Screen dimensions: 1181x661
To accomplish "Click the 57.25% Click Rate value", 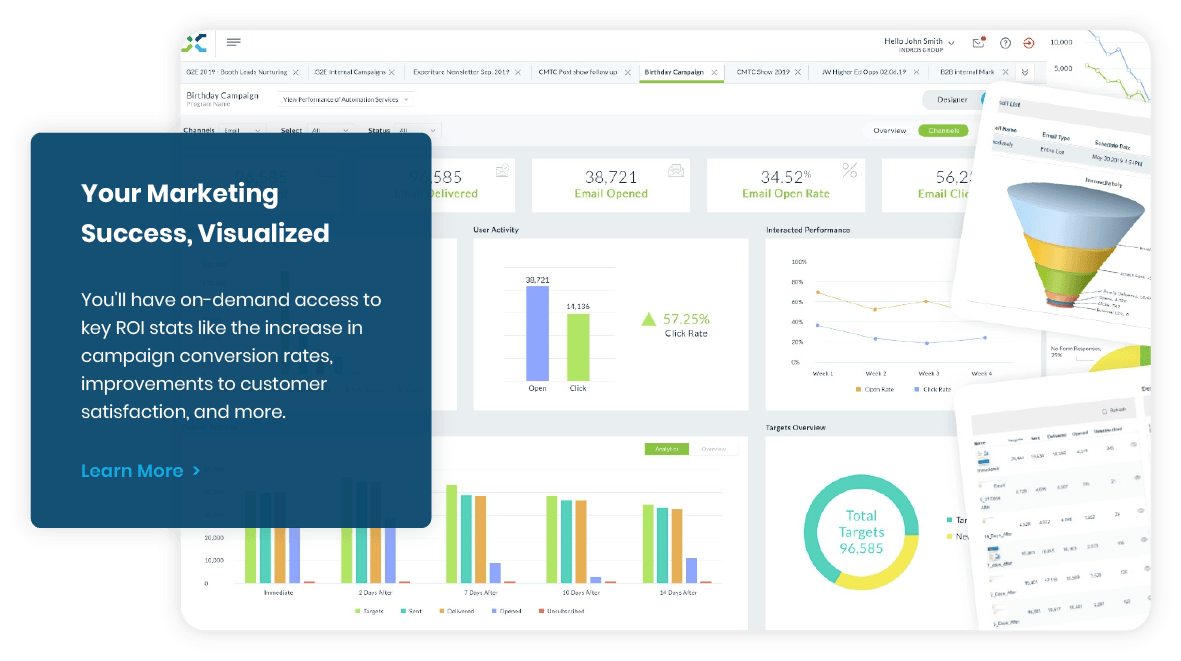I will coord(686,319).
